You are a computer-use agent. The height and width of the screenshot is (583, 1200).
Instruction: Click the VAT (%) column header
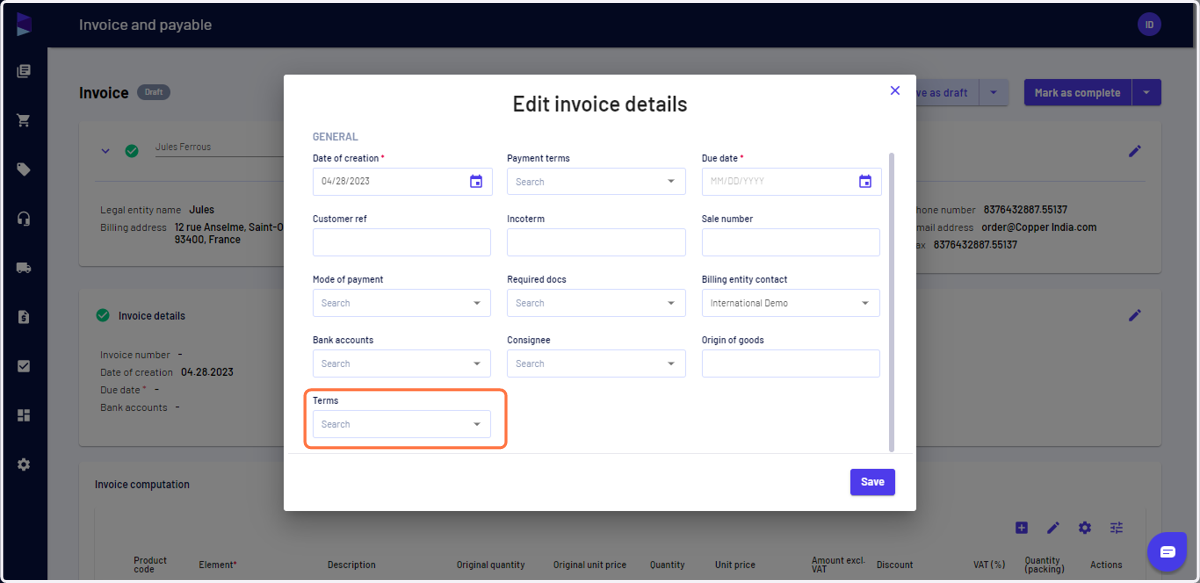989,565
